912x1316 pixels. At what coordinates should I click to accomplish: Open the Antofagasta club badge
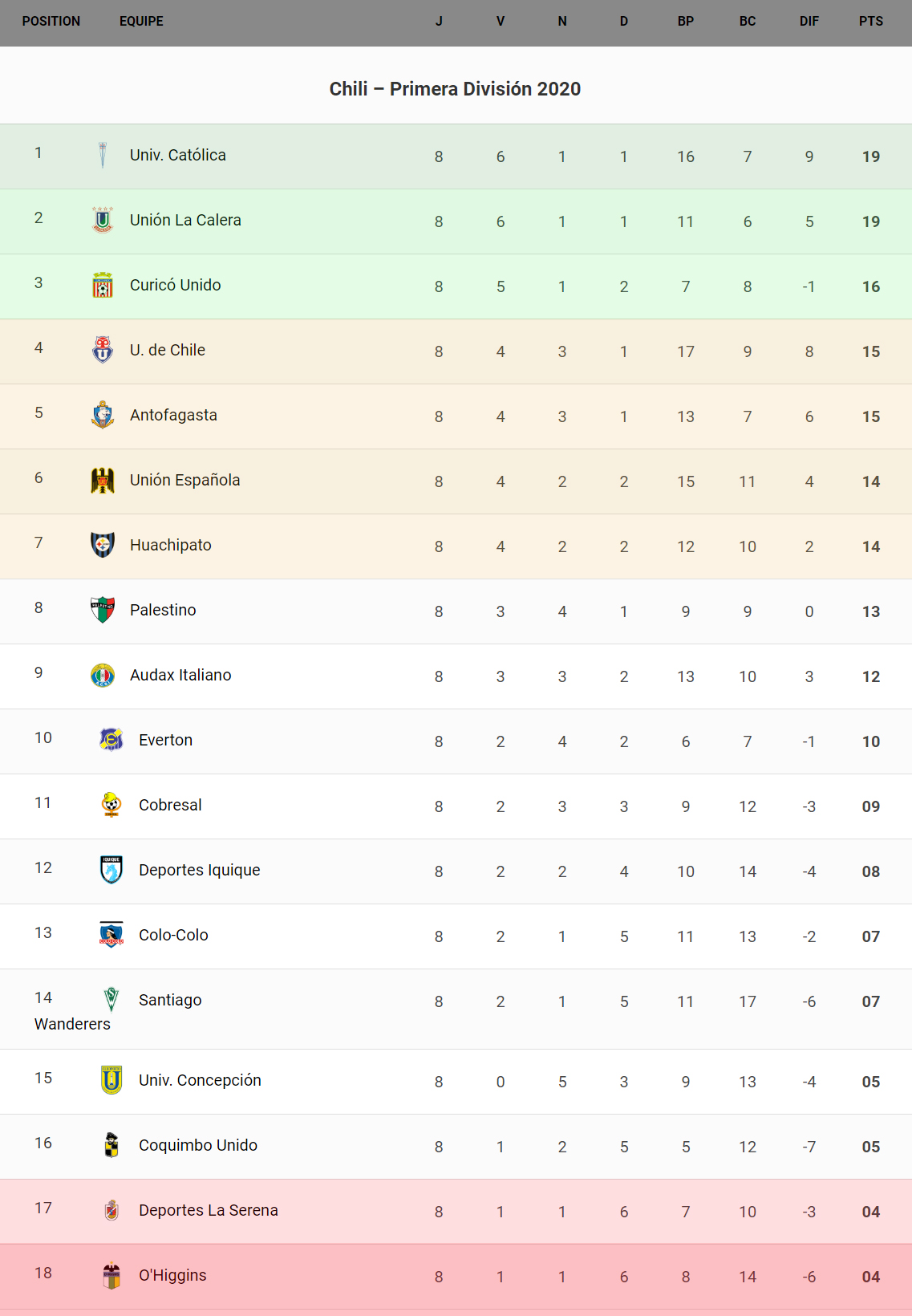[x=103, y=415]
